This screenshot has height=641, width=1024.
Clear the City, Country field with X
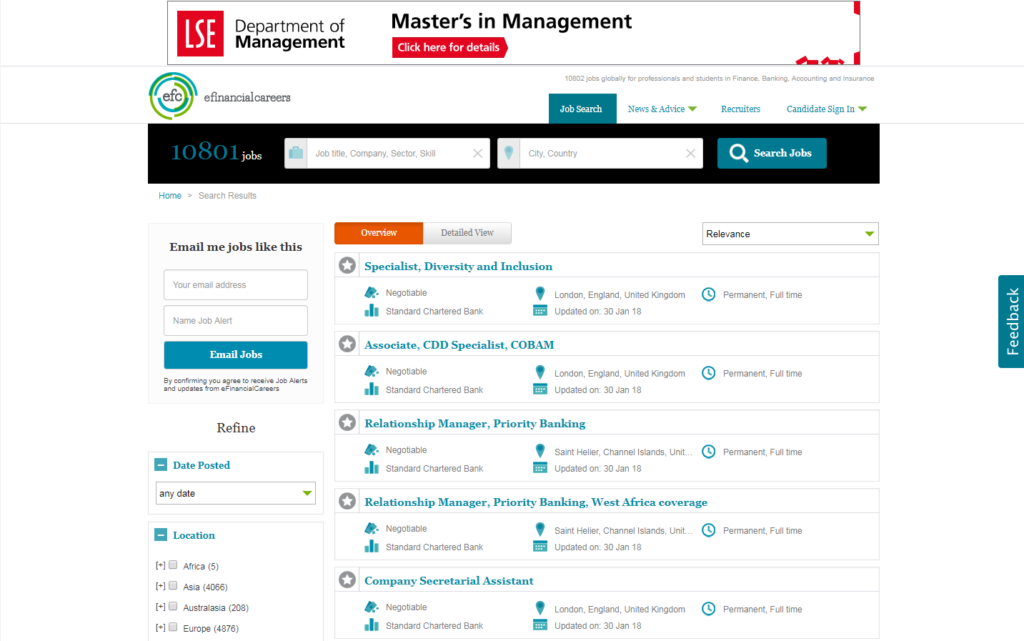coord(690,153)
